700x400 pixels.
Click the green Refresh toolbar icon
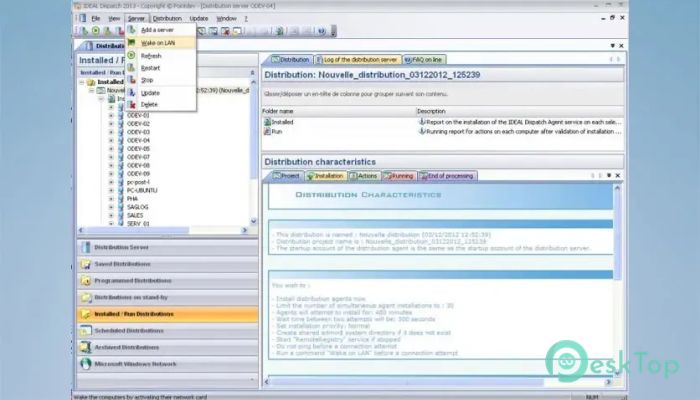(x=96, y=31)
